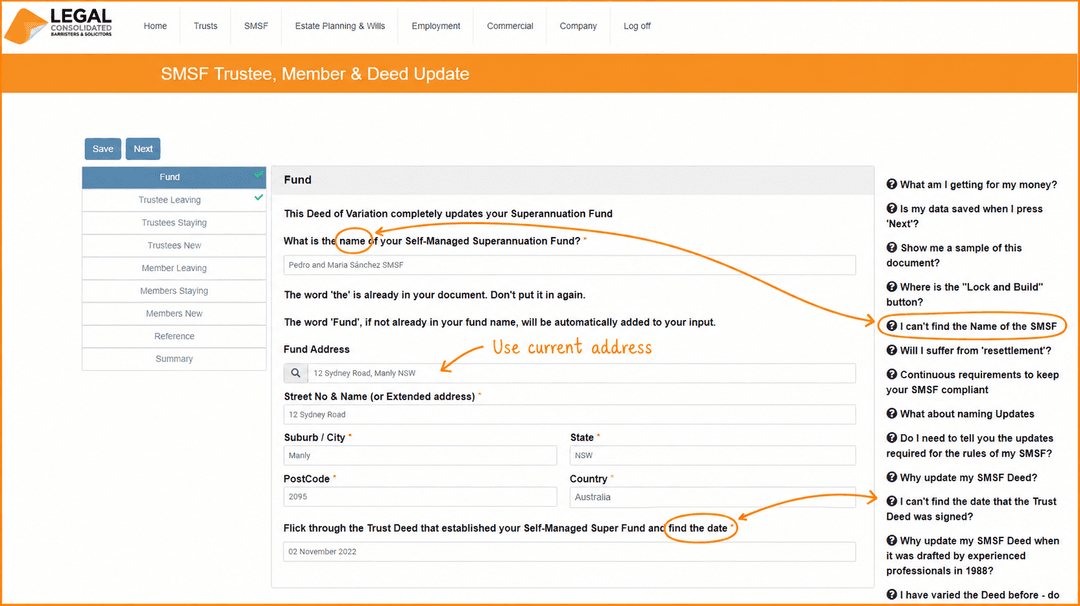This screenshot has width=1080, height=606.
Task: Go to Member Leaving step
Action: tap(174, 268)
